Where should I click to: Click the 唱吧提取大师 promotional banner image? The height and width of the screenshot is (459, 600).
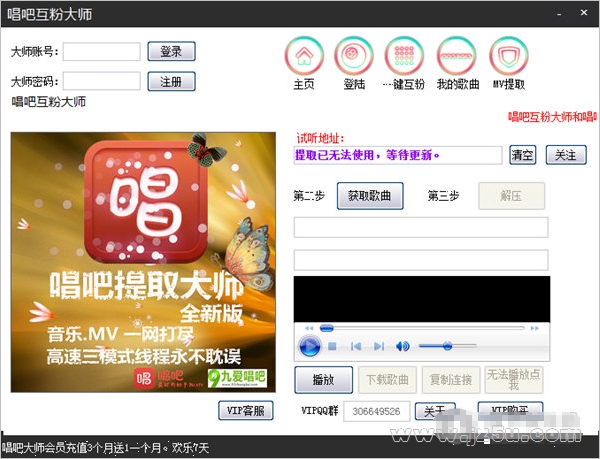143,262
